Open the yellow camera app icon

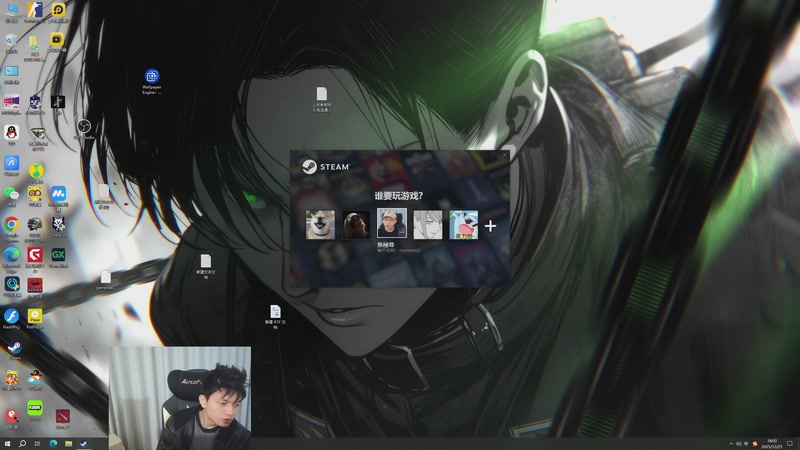[57, 42]
